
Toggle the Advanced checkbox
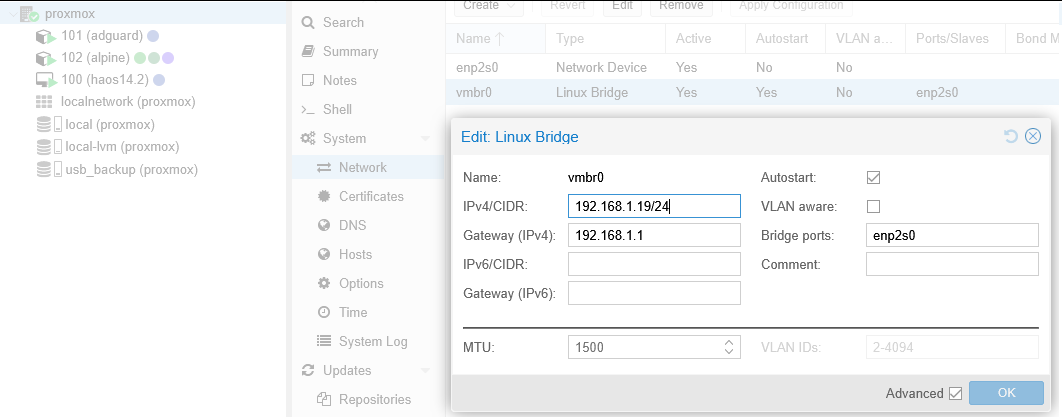[955, 393]
